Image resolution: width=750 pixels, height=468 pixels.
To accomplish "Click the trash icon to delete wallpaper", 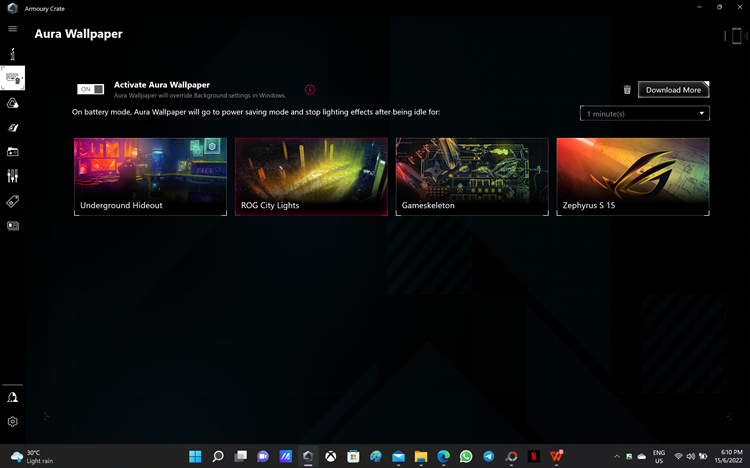I will (627, 89).
